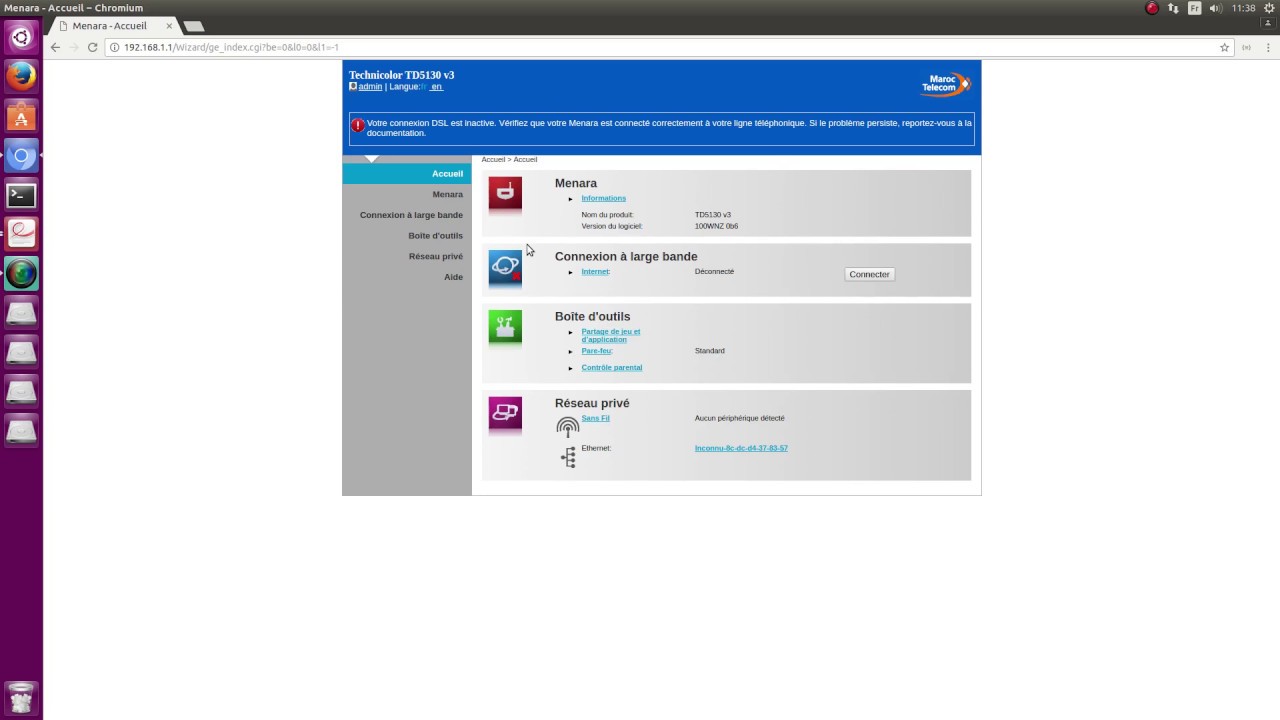The image size is (1280, 720).
Task: Open the Pare-feu link
Action: [x=596, y=351]
